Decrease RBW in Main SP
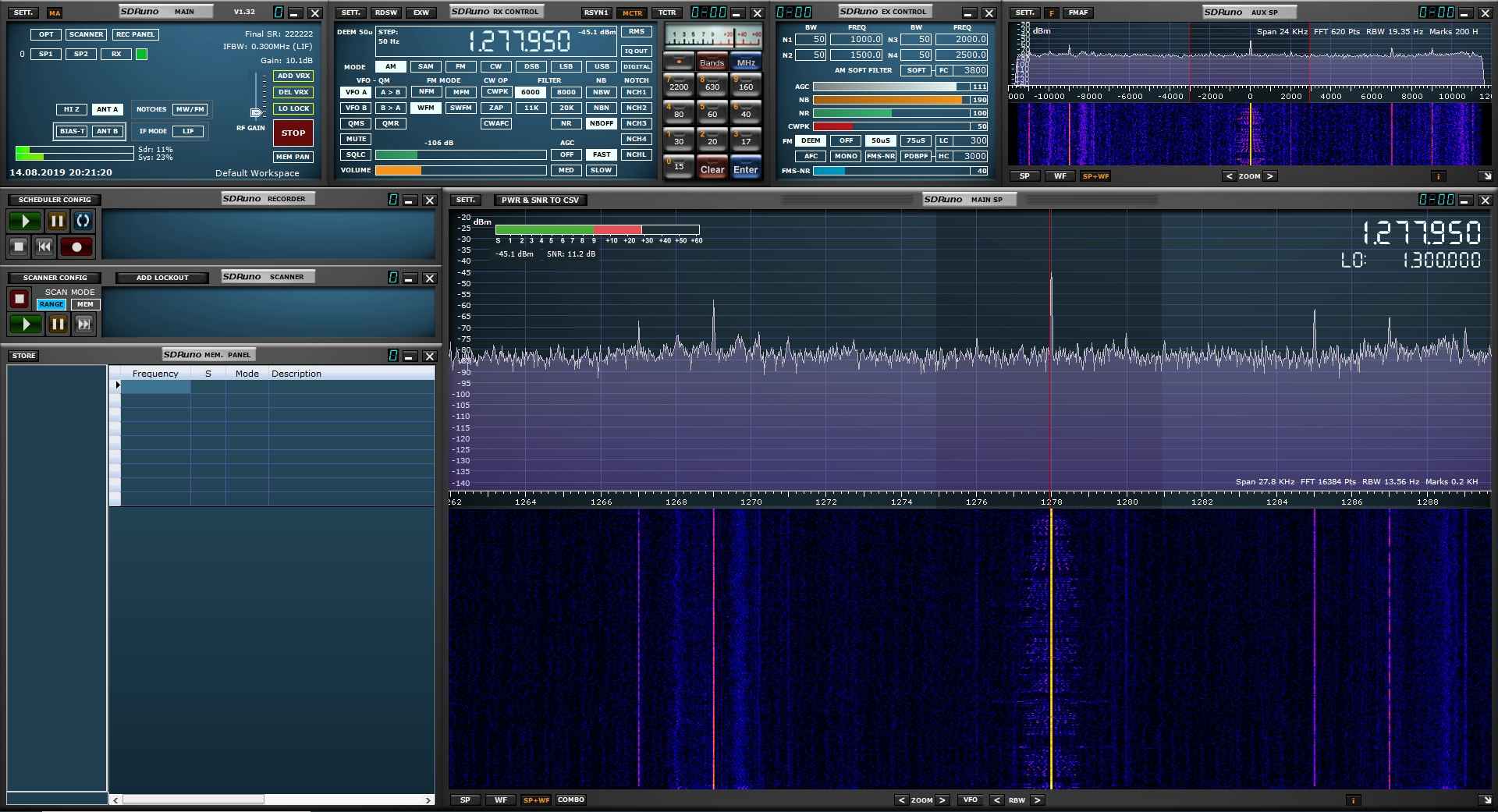 [x=996, y=800]
